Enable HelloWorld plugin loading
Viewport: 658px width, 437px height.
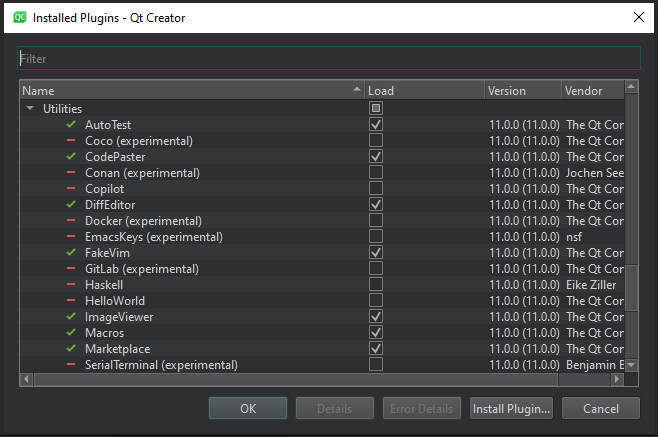click(376, 300)
